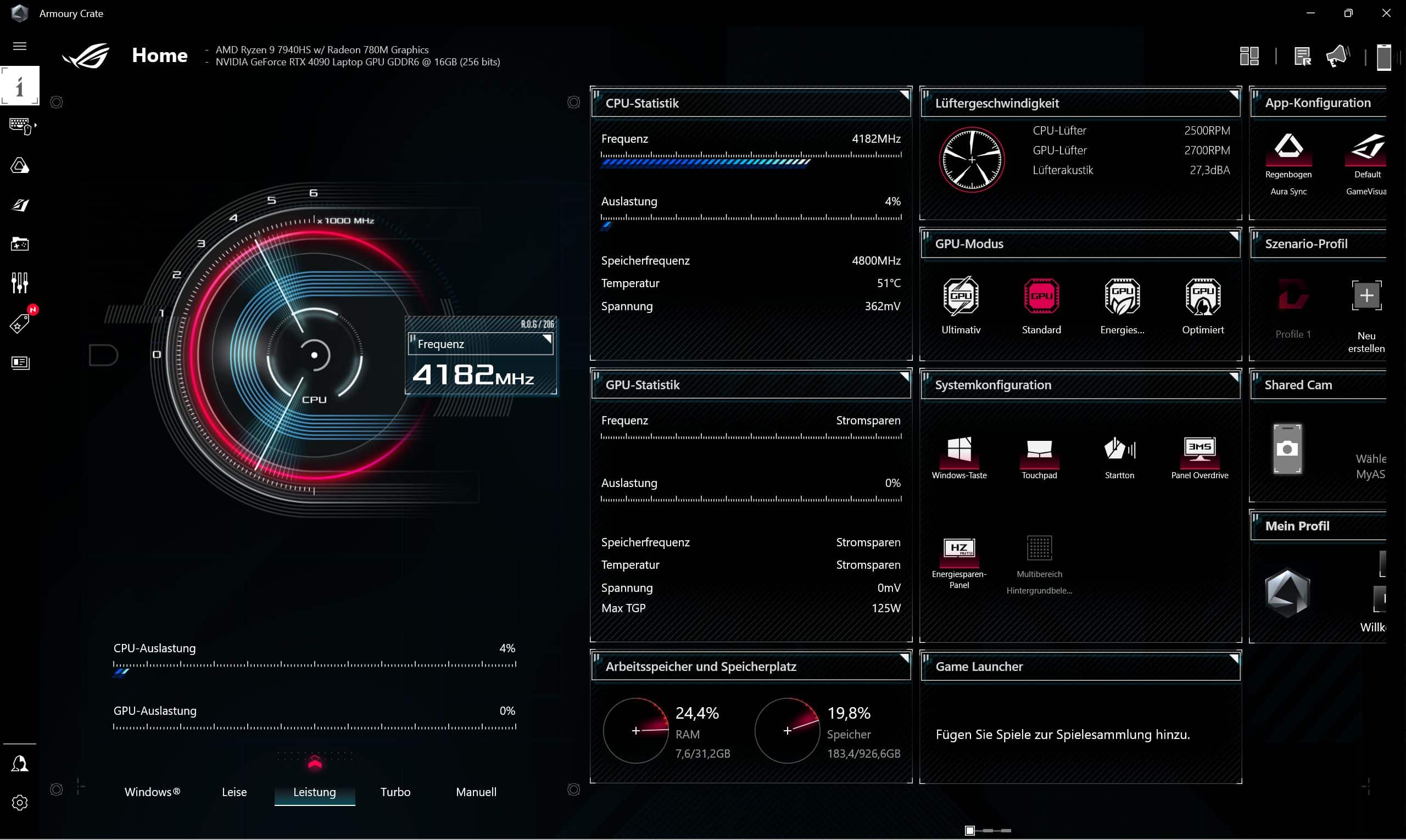Switch to the Leise operating mode
Image resolution: width=1406 pixels, height=840 pixels.
(x=234, y=792)
